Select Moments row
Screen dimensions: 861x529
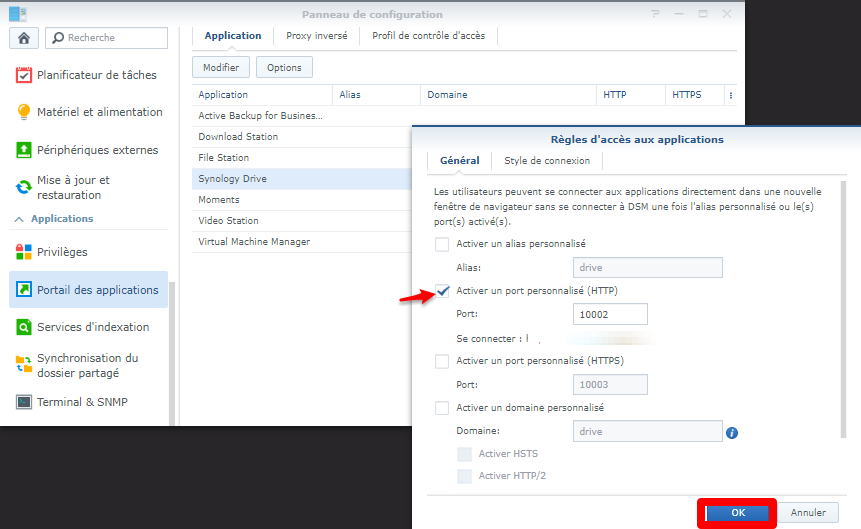point(301,200)
